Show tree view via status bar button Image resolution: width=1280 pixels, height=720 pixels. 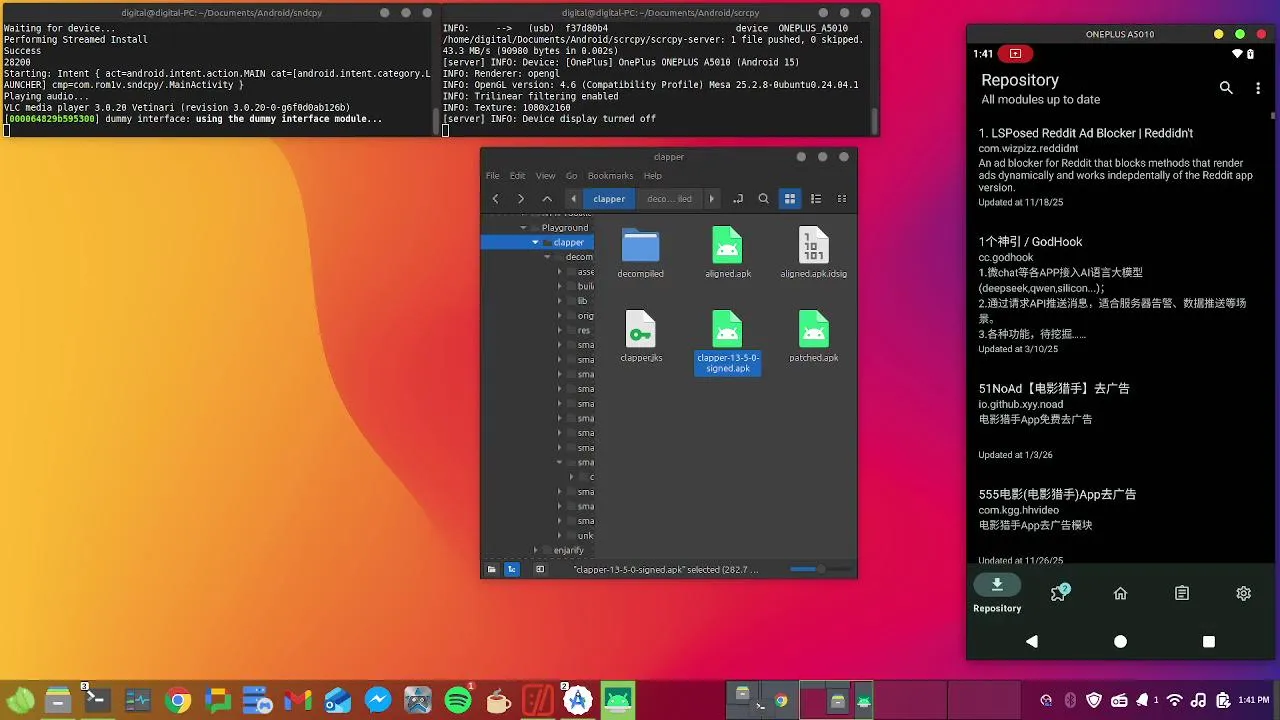(512, 569)
